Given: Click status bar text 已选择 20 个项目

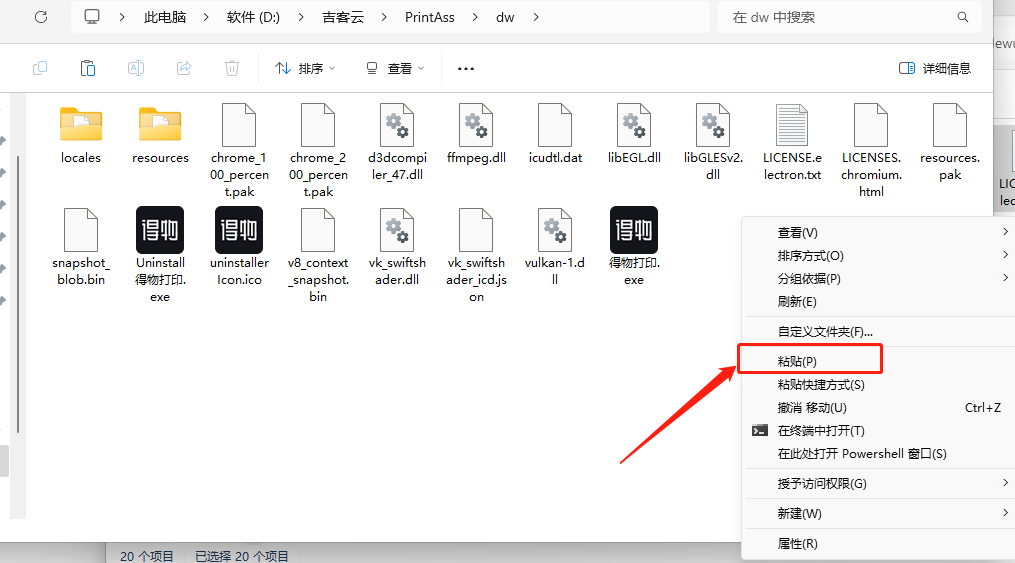Looking at the screenshot, I should click(242, 556).
